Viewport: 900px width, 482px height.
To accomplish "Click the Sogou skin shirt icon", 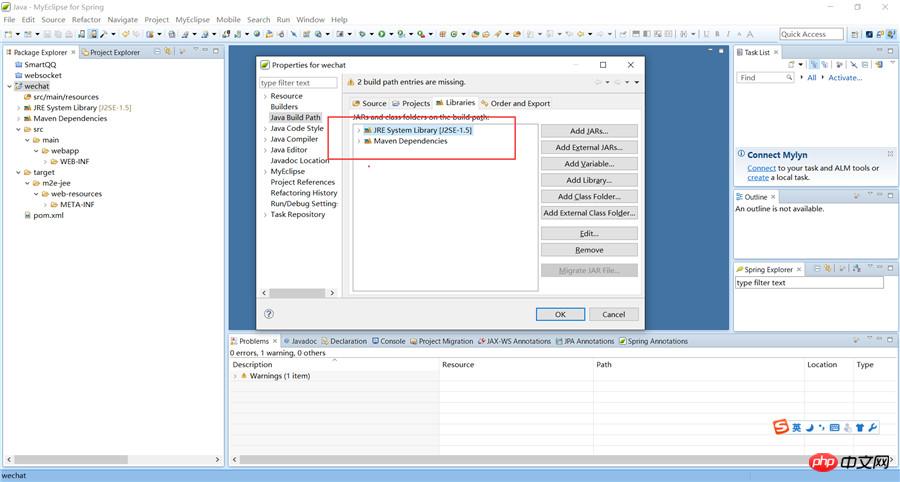I will pos(860,427).
